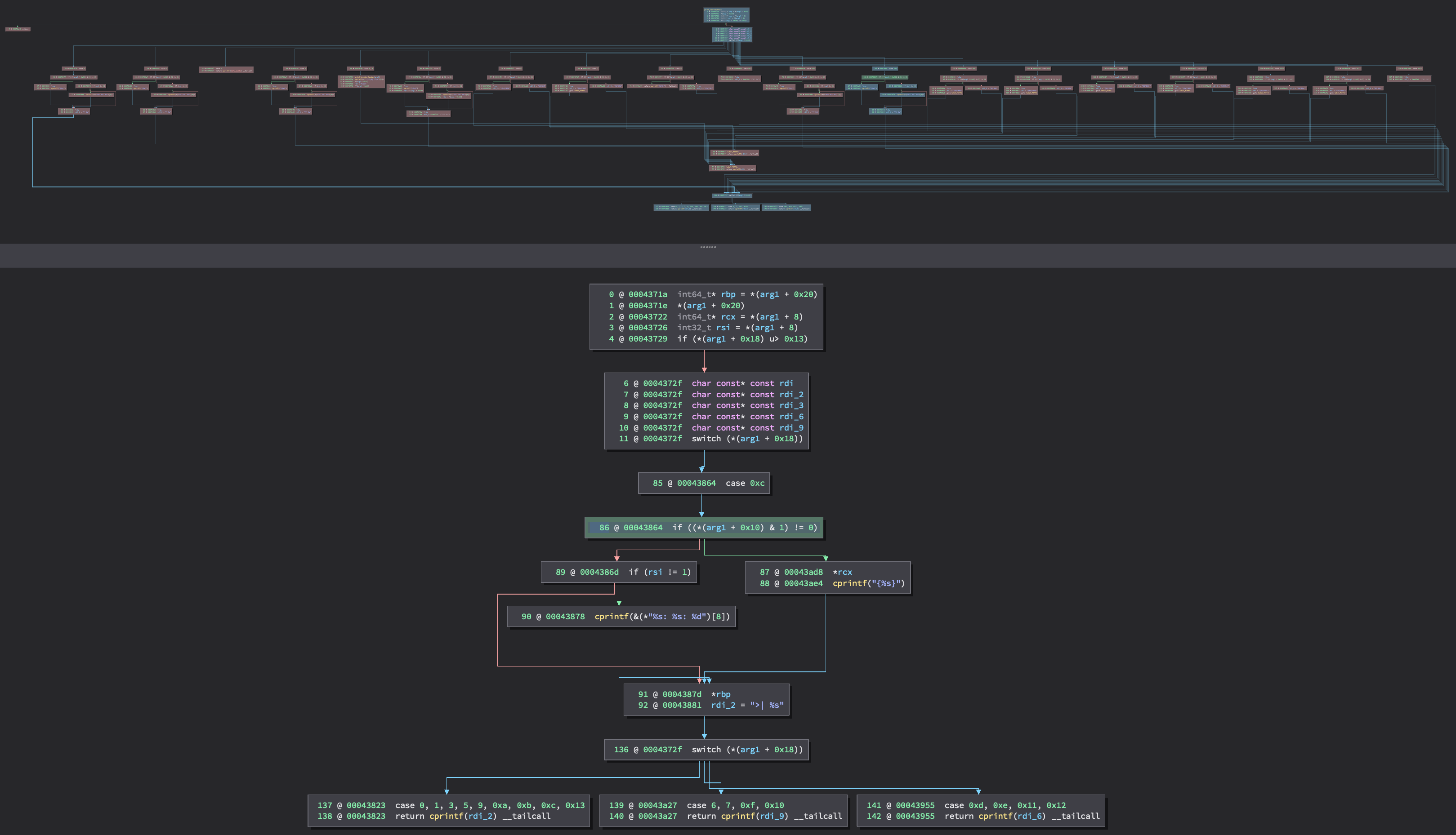Select line 88 'cprintf("{%s}")'
Viewport: 1456px width, 835px height.
tap(832, 583)
